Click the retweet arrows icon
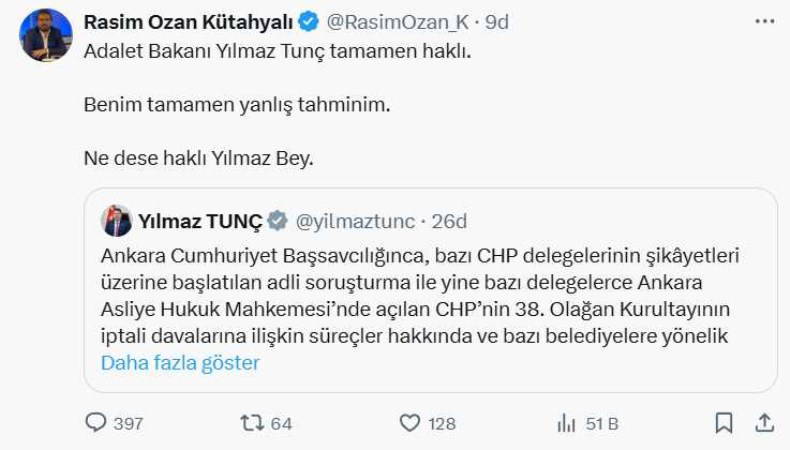Screen dimensions: 790x450 [252, 423]
